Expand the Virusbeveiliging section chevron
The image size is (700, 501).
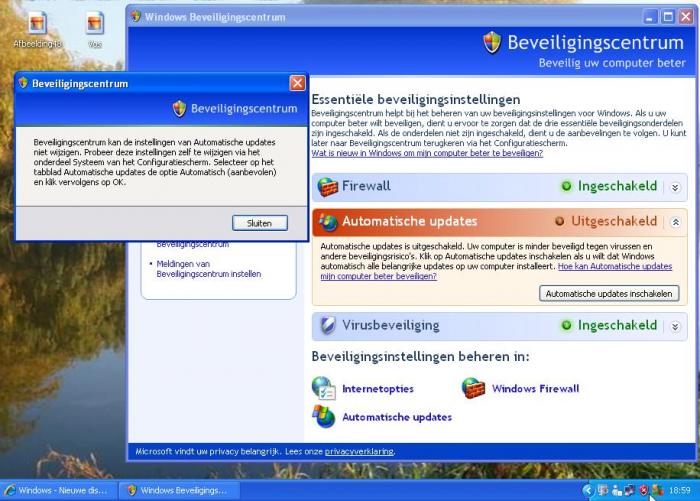(675, 327)
